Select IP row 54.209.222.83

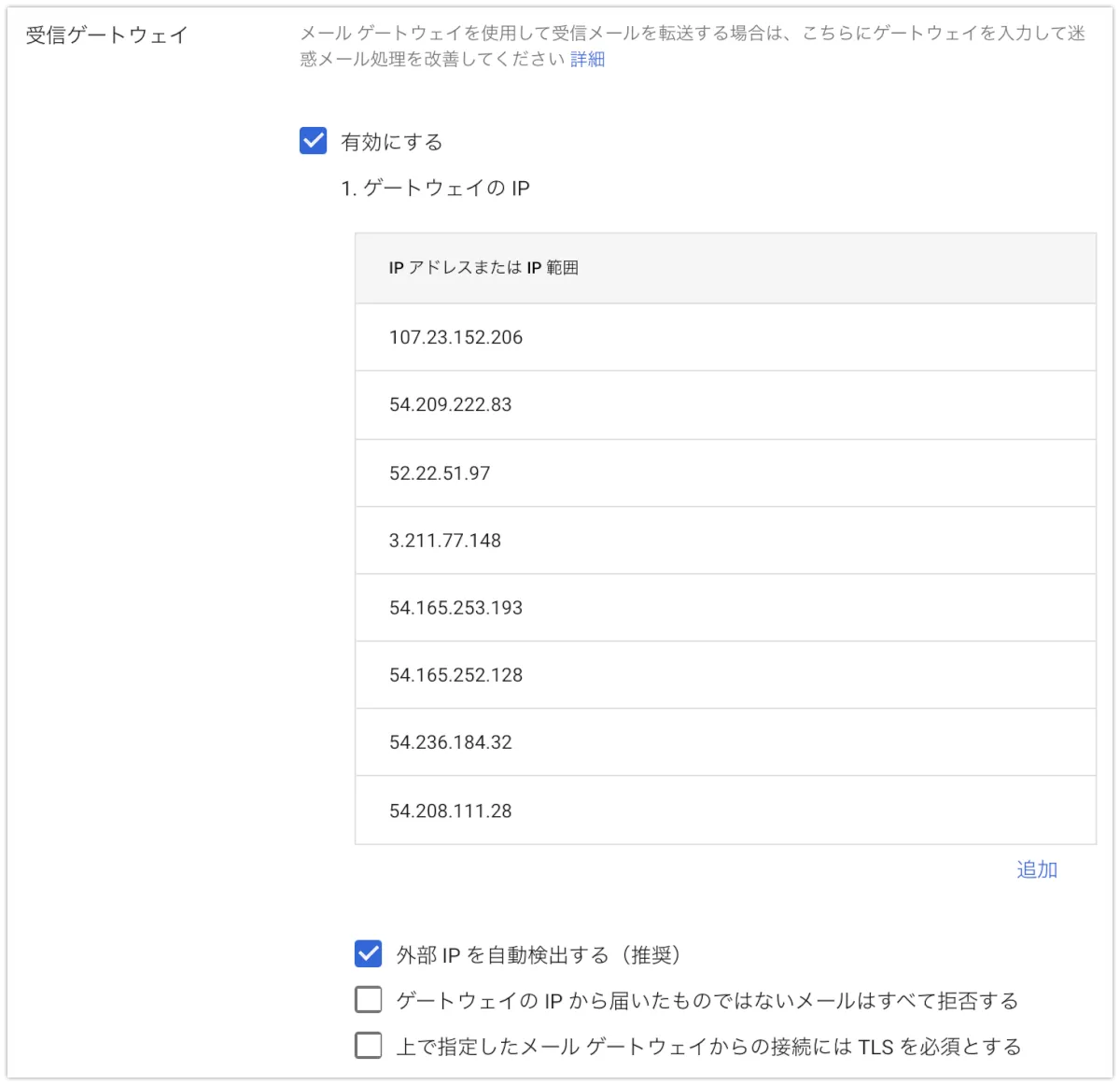[450, 404]
